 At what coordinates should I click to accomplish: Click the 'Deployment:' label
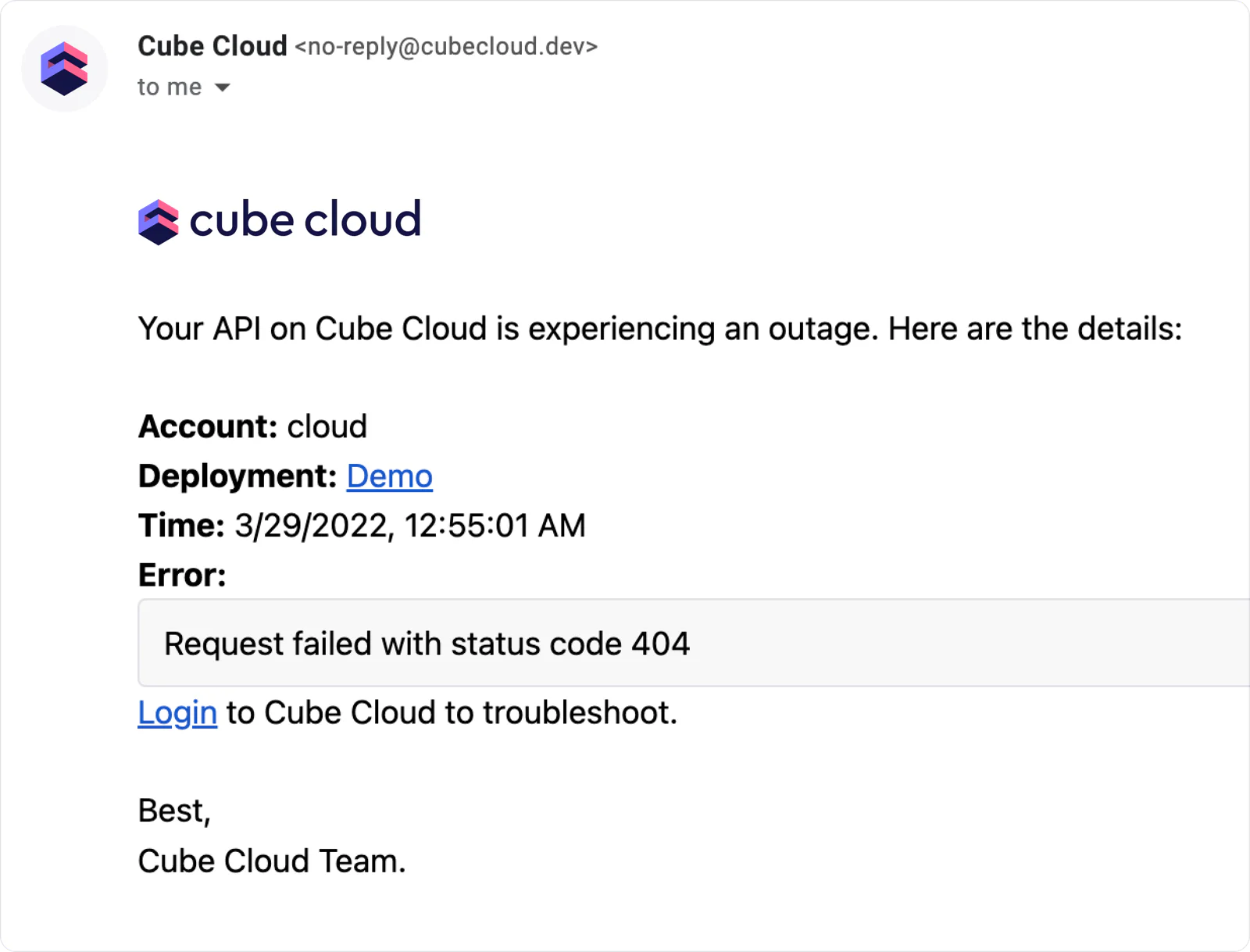pos(237,476)
